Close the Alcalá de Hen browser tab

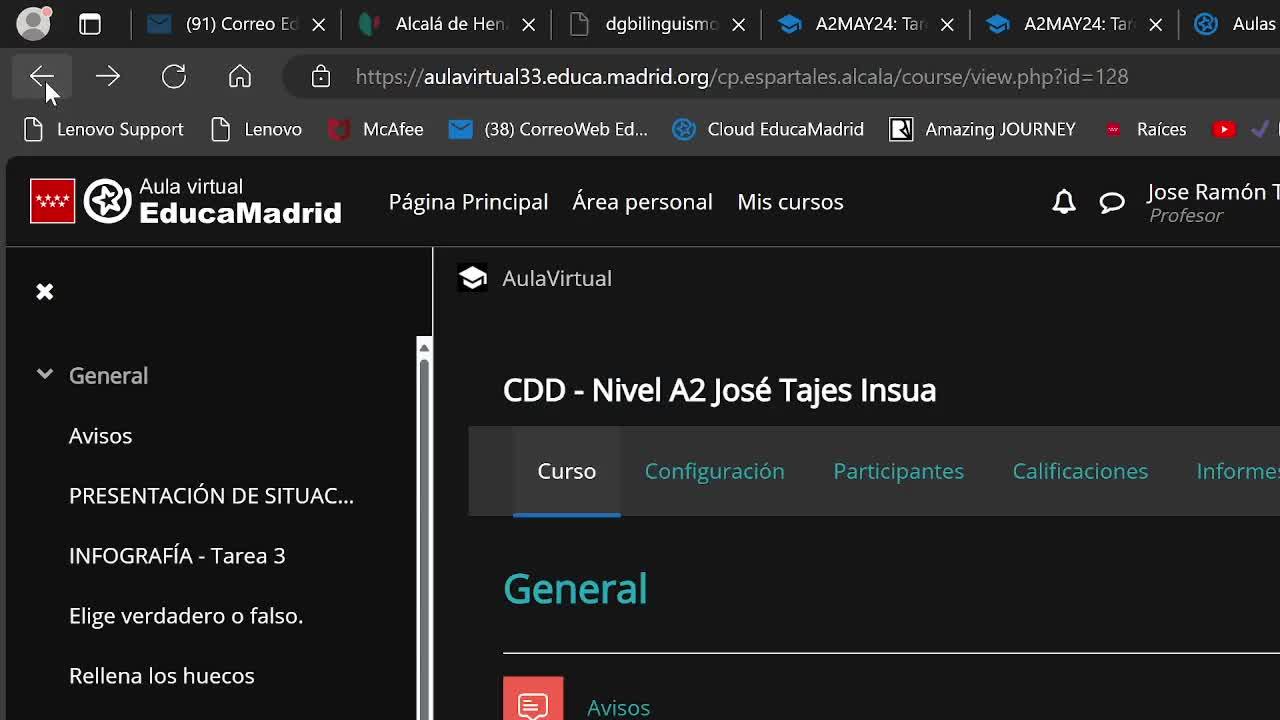pyautogui.click(x=529, y=24)
